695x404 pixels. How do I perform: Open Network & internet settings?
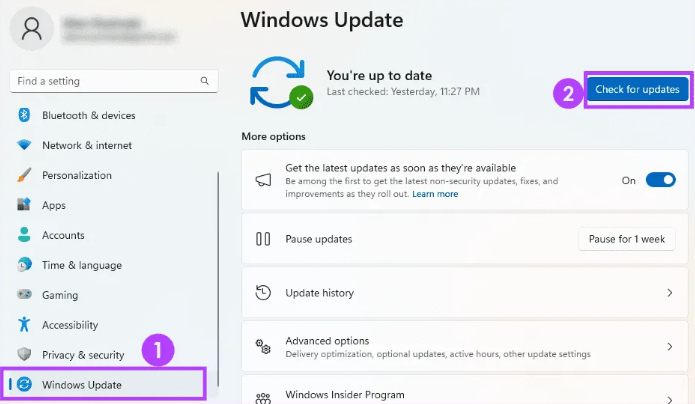(x=114, y=145)
